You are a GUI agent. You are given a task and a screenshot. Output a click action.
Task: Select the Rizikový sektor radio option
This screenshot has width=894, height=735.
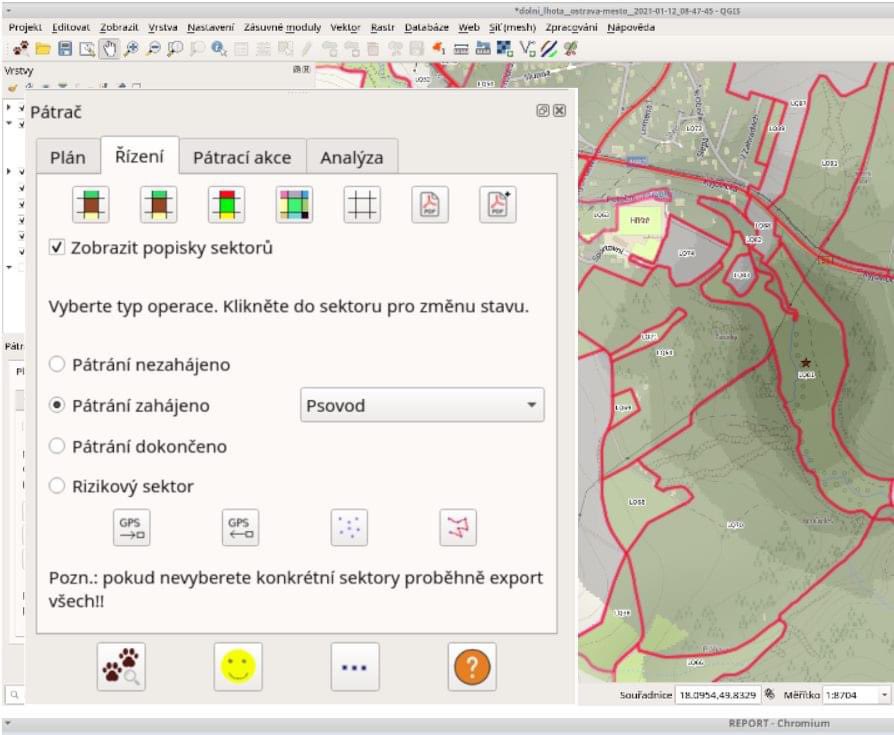pyautogui.click(x=57, y=486)
